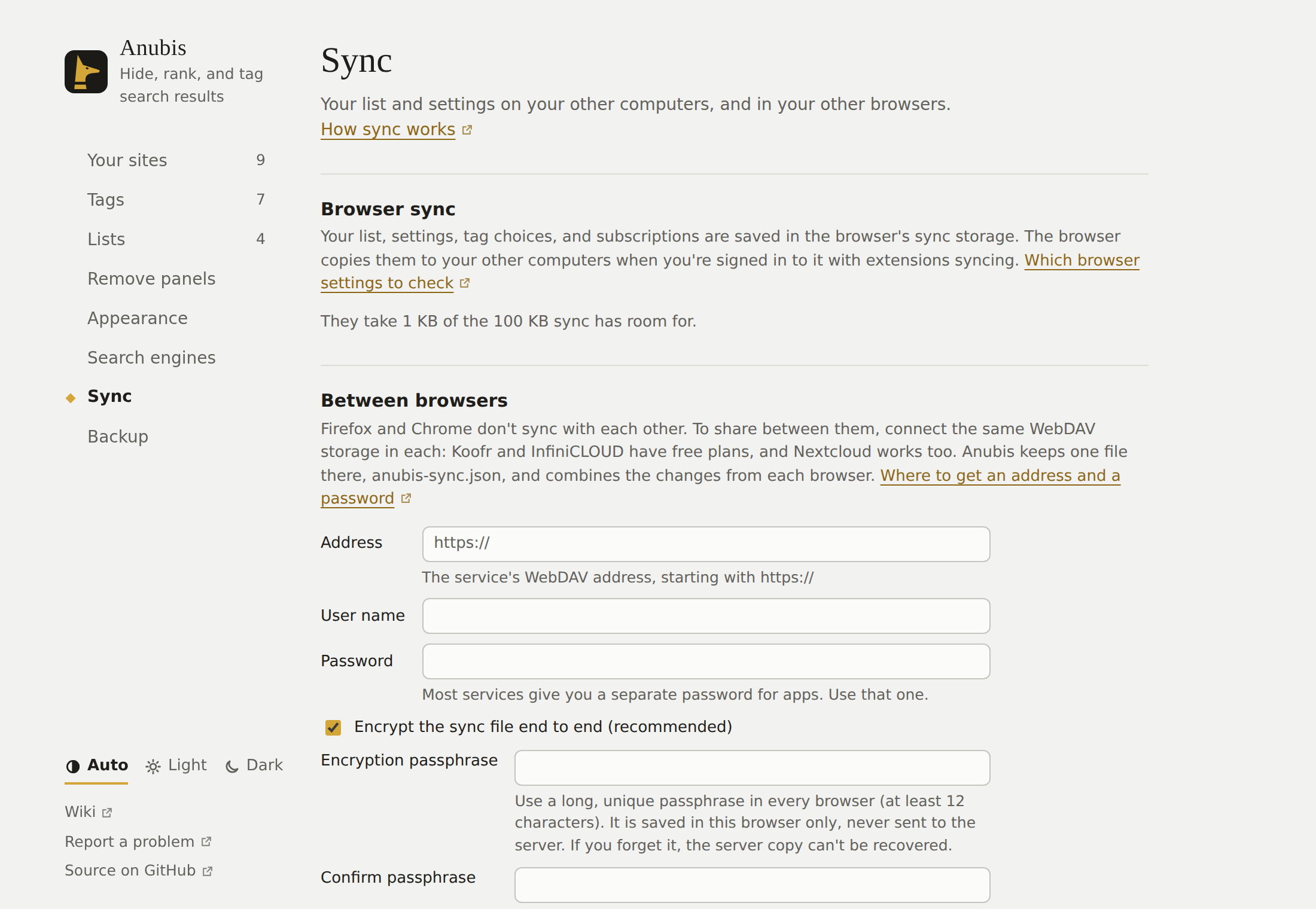The image size is (1316, 909).
Task: Click the moon icon for Dark theme
Action: coord(232,767)
